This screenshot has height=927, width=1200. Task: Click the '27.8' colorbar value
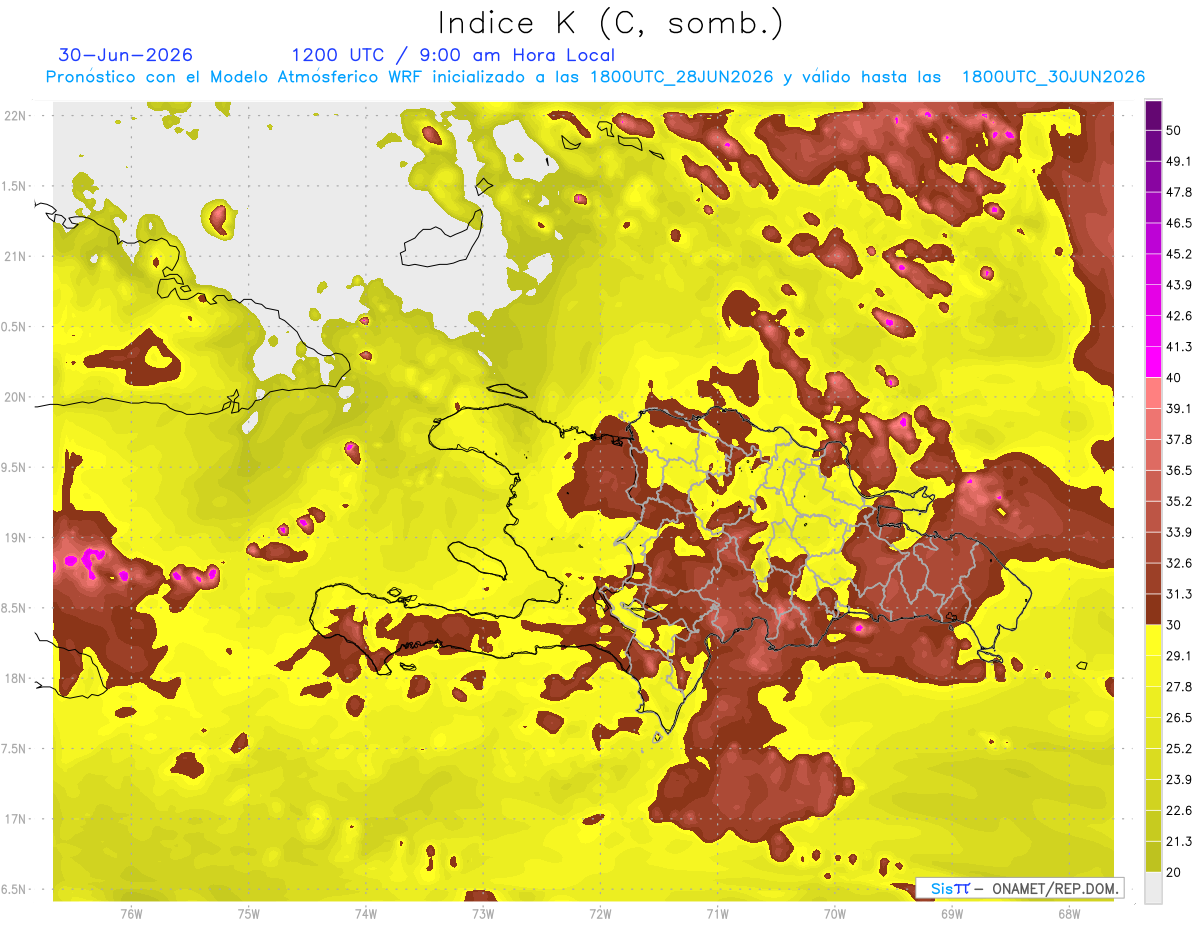point(1178,687)
